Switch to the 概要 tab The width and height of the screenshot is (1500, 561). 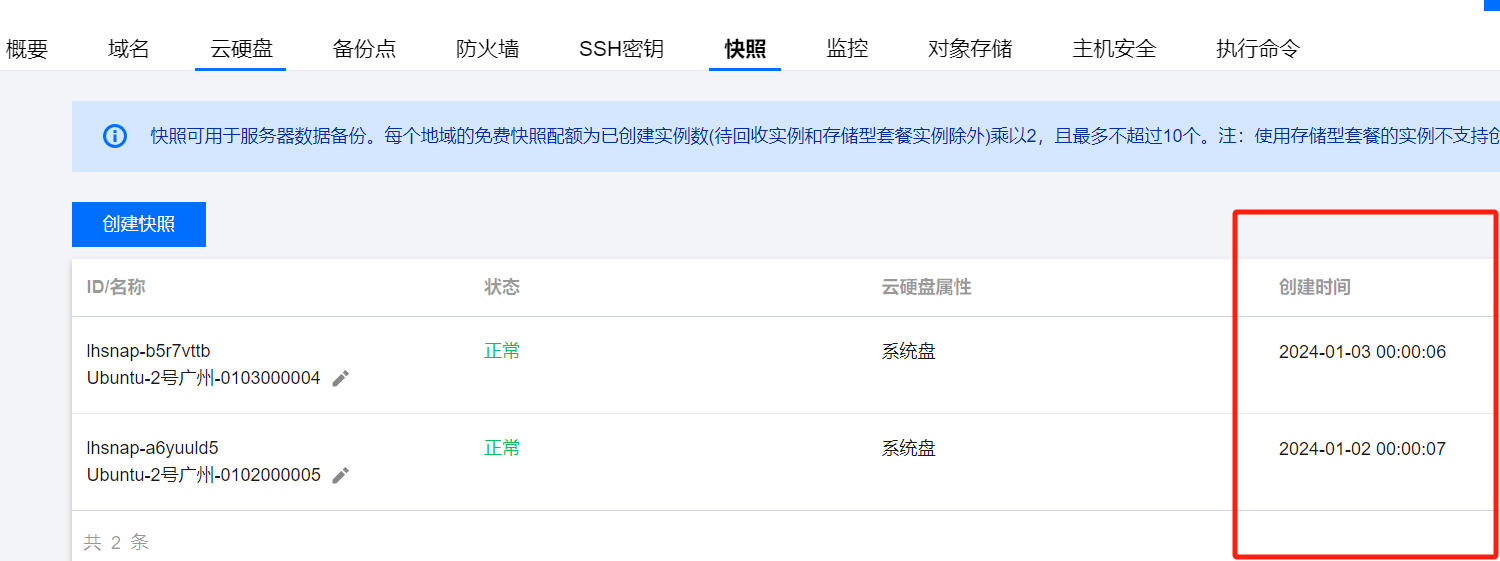(x=27, y=48)
